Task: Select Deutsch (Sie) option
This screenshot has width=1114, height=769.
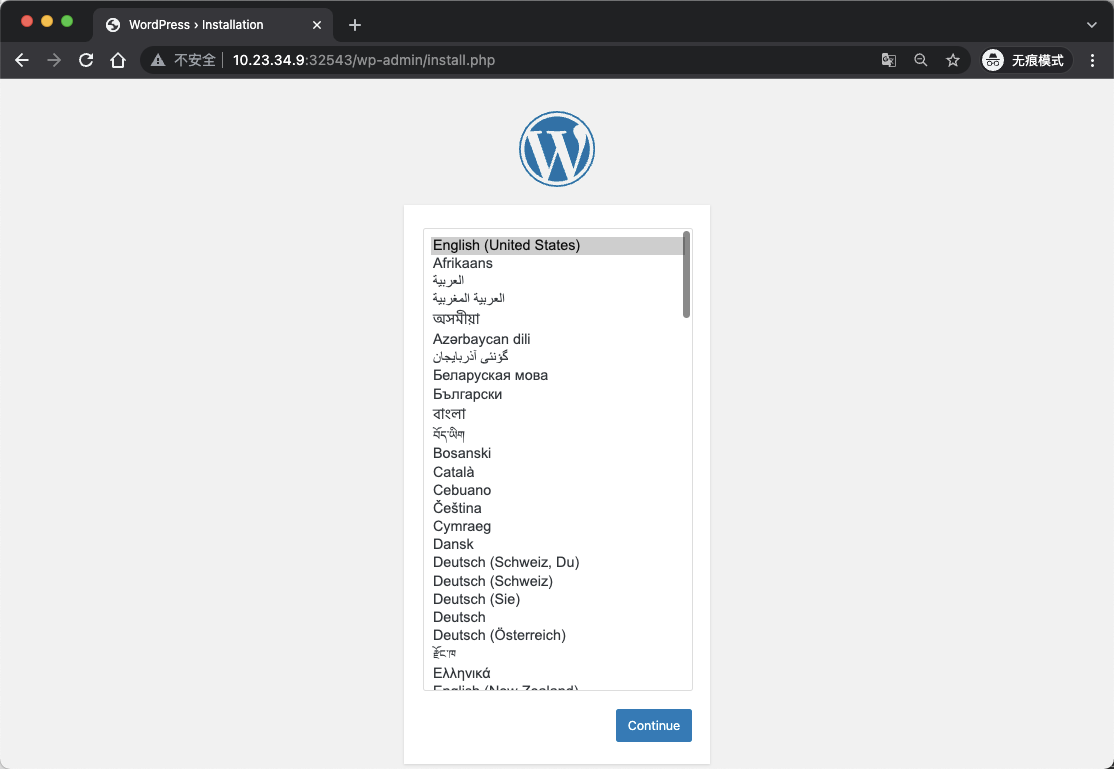Action: [x=557, y=599]
